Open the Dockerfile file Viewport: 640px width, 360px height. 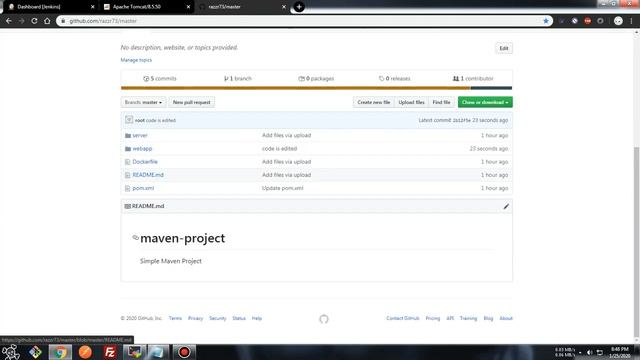click(145, 162)
